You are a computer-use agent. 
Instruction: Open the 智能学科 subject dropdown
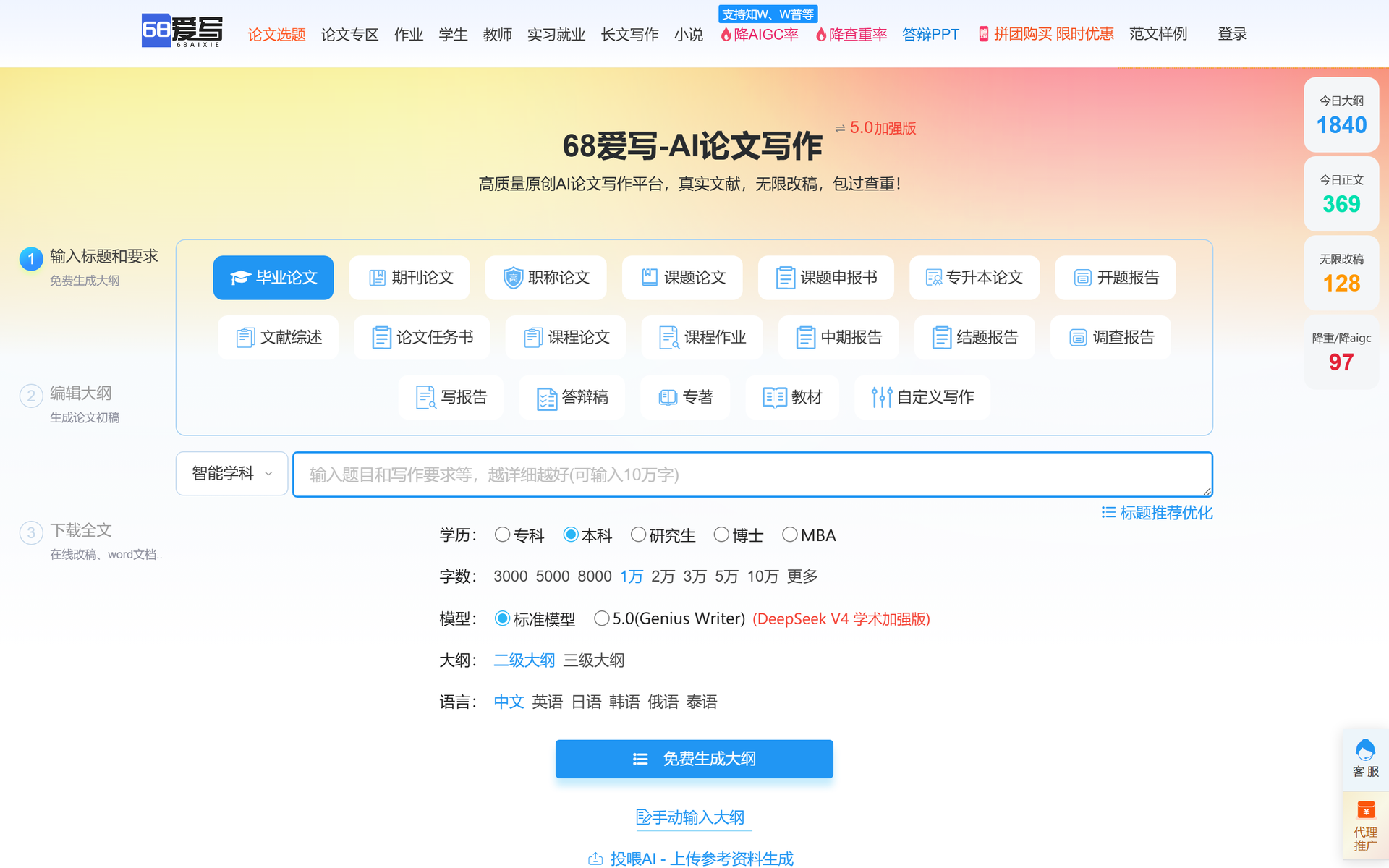pyautogui.click(x=232, y=474)
